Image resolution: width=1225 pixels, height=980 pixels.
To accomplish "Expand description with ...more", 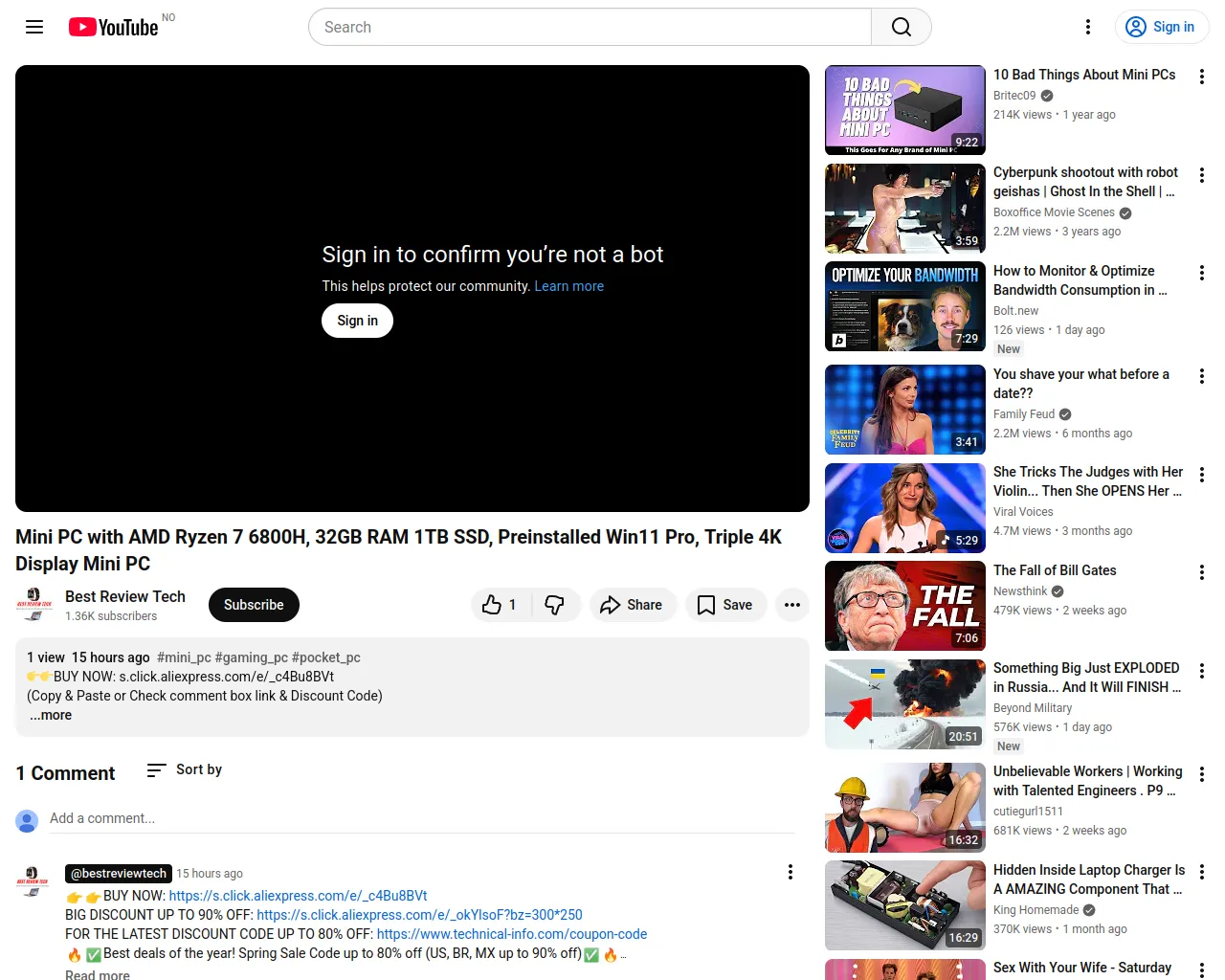I will tap(51, 715).
